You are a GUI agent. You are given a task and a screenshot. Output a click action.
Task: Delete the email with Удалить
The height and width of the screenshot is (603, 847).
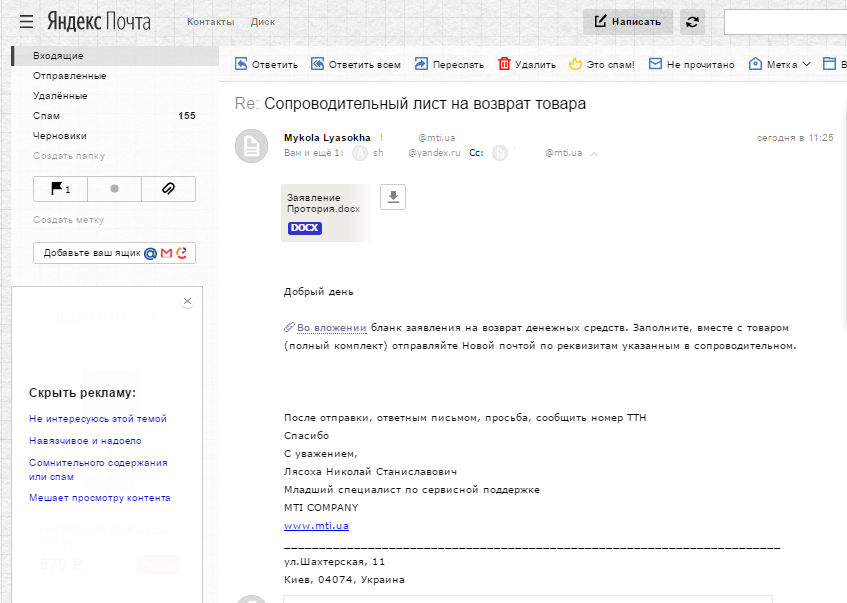(527, 64)
